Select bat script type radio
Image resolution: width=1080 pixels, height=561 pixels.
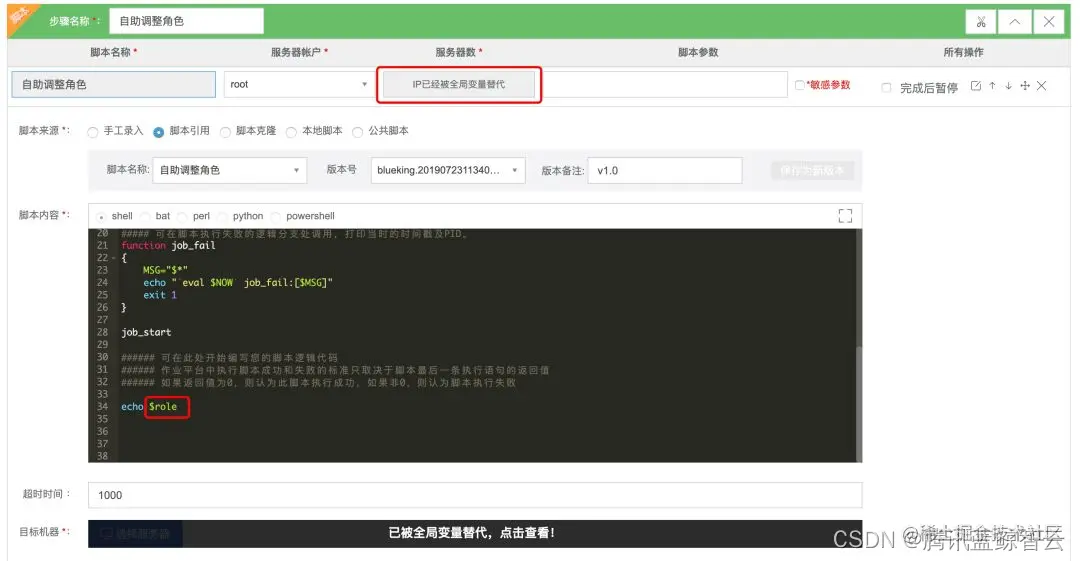[x=145, y=217]
